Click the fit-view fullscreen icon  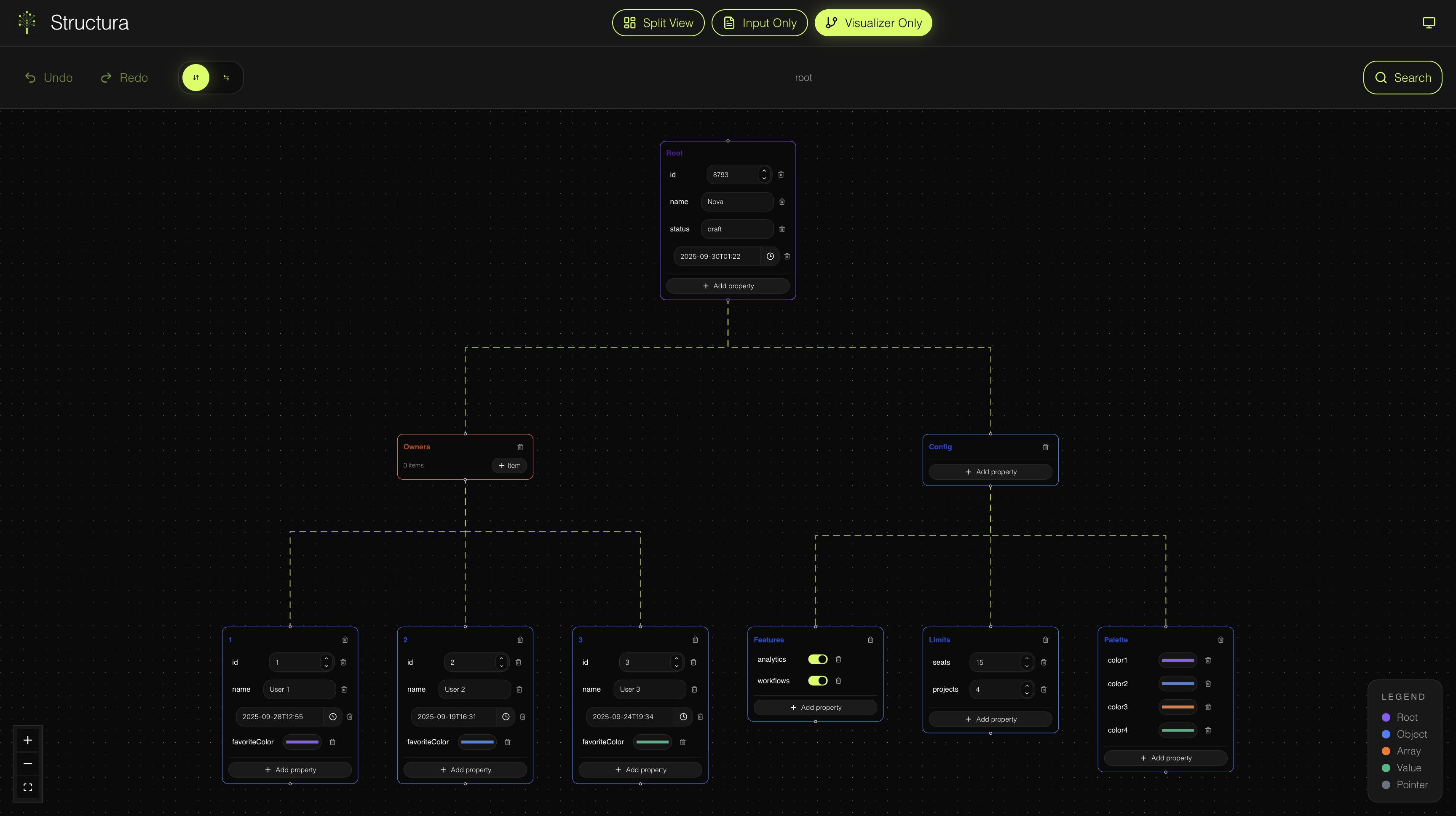point(28,787)
